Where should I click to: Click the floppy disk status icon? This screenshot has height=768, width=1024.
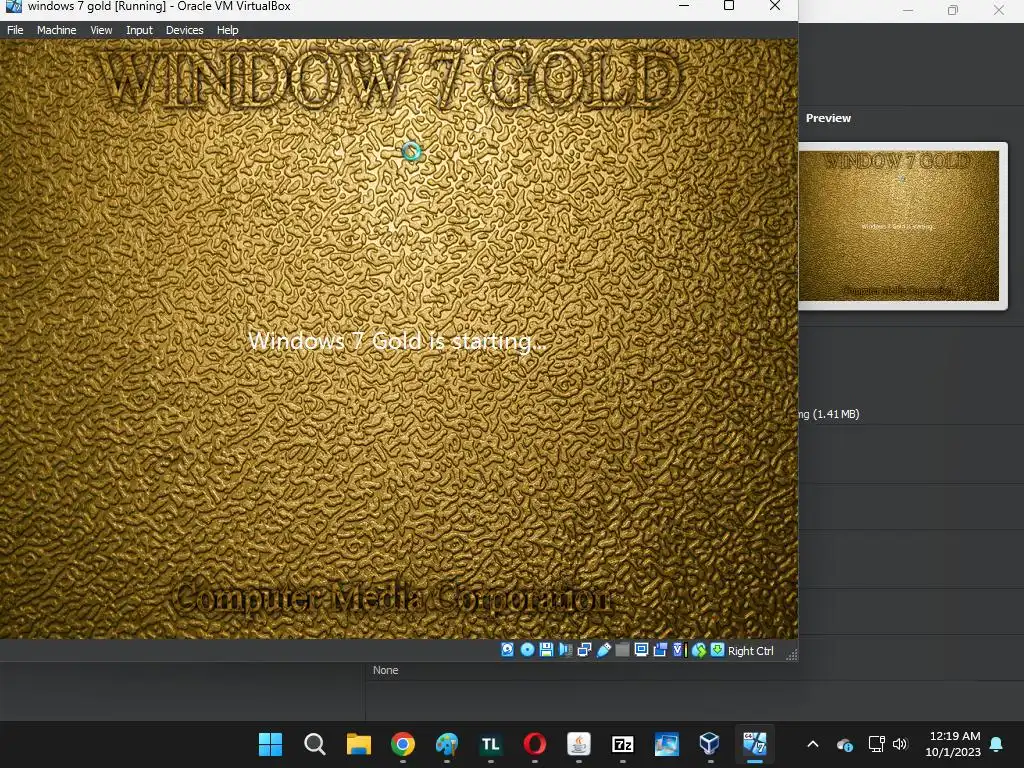point(546,650)
